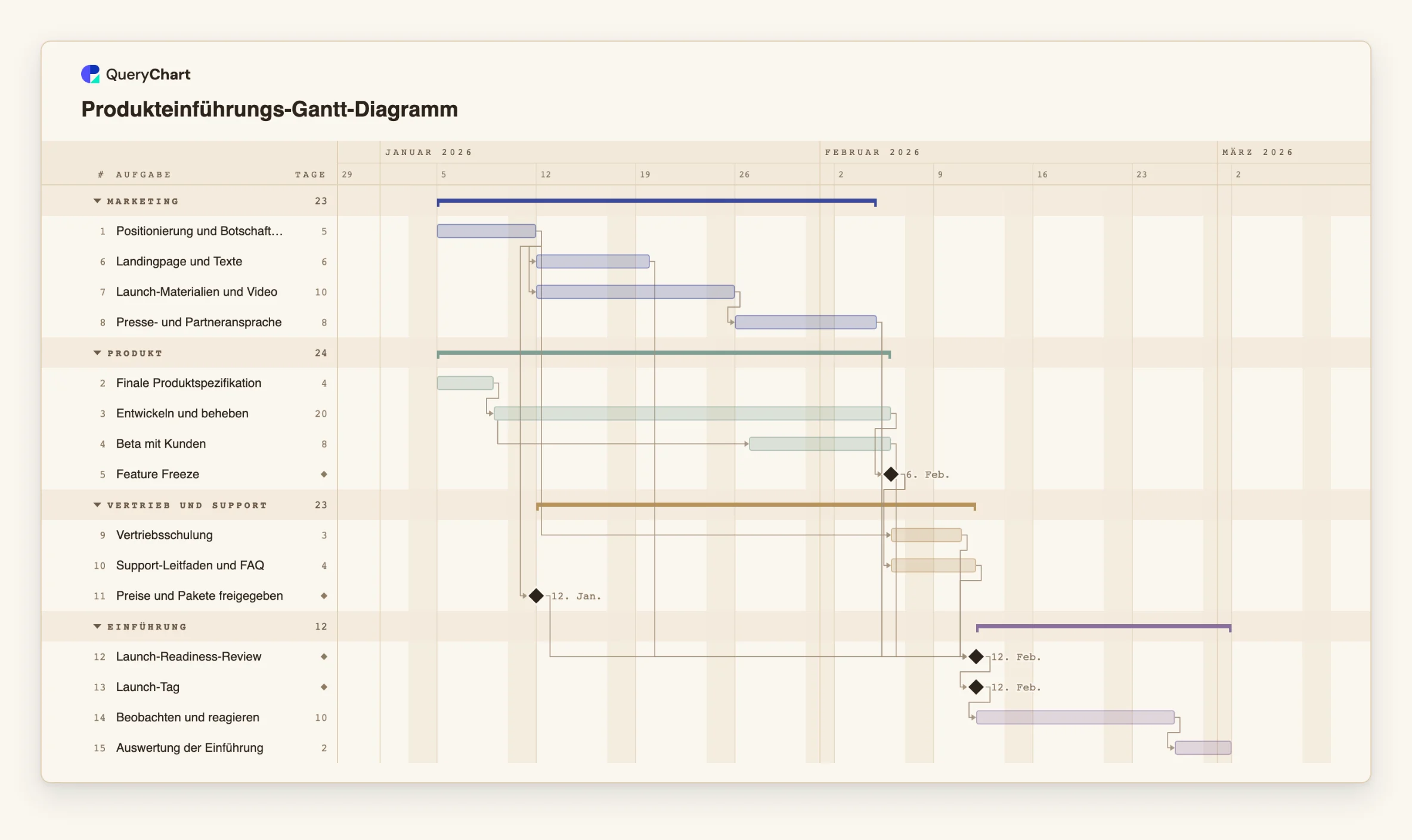
Task: Select the Finale Produktspezifikation task bar
Action: 465,383
